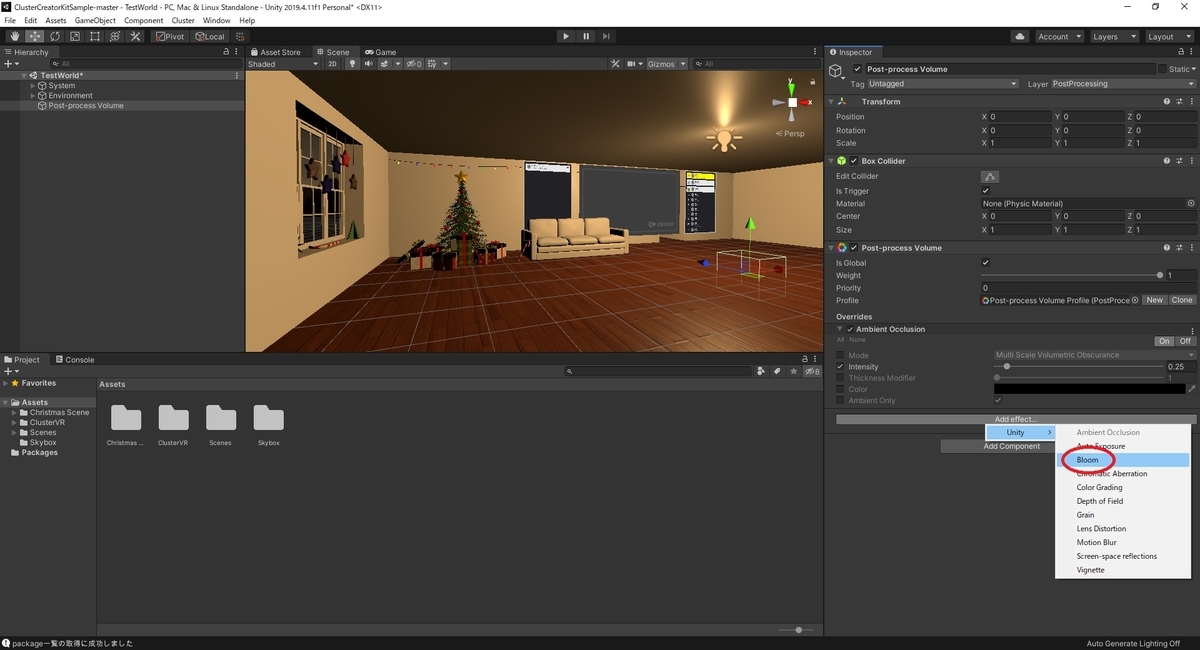Image resolution: width=1200 pixels, height=650 pixels.
Task: Toggle scene audio with the speaker icon
Action: tap(368, 64)
